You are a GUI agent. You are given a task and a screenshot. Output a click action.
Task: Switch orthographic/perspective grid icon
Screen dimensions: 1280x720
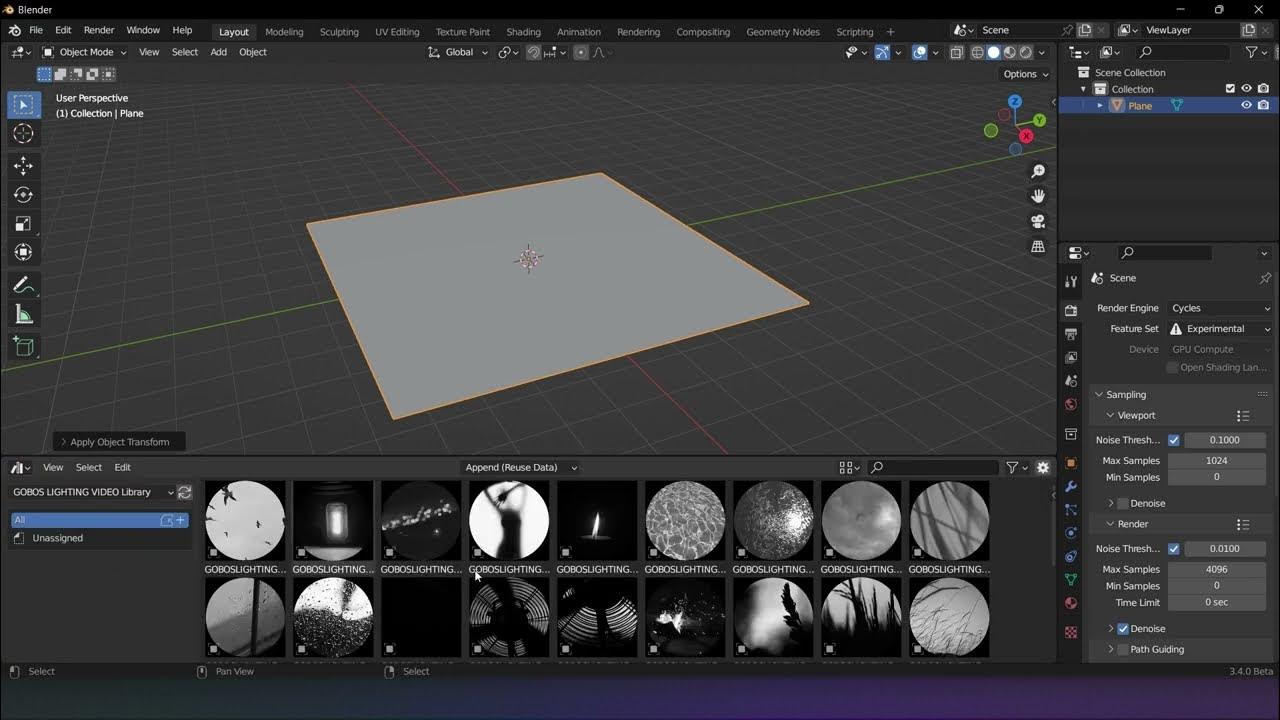tap(1038, 246)
